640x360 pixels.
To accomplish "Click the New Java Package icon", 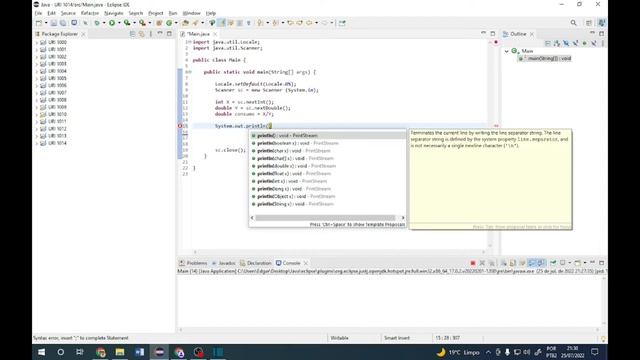I will (x=159, y=23).
